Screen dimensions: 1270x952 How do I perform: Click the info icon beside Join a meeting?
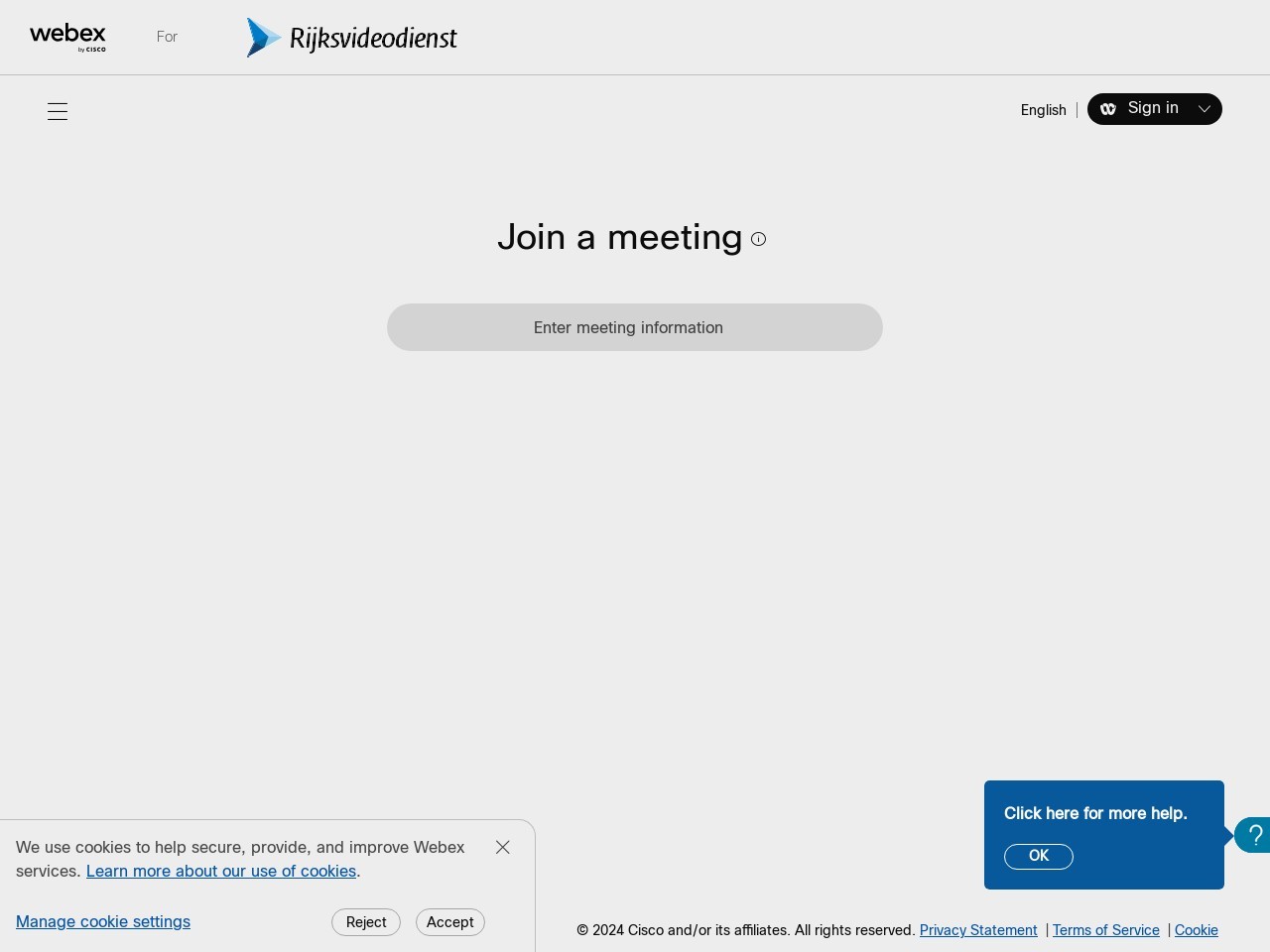coord(758,239)
